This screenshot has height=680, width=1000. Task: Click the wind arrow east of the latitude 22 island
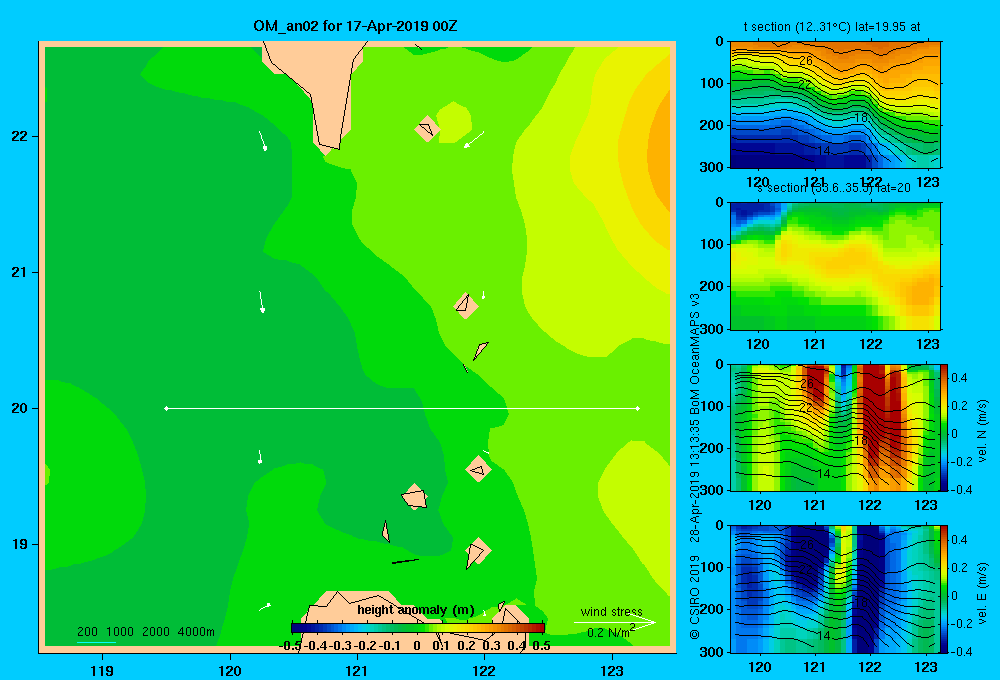(474, 139)
